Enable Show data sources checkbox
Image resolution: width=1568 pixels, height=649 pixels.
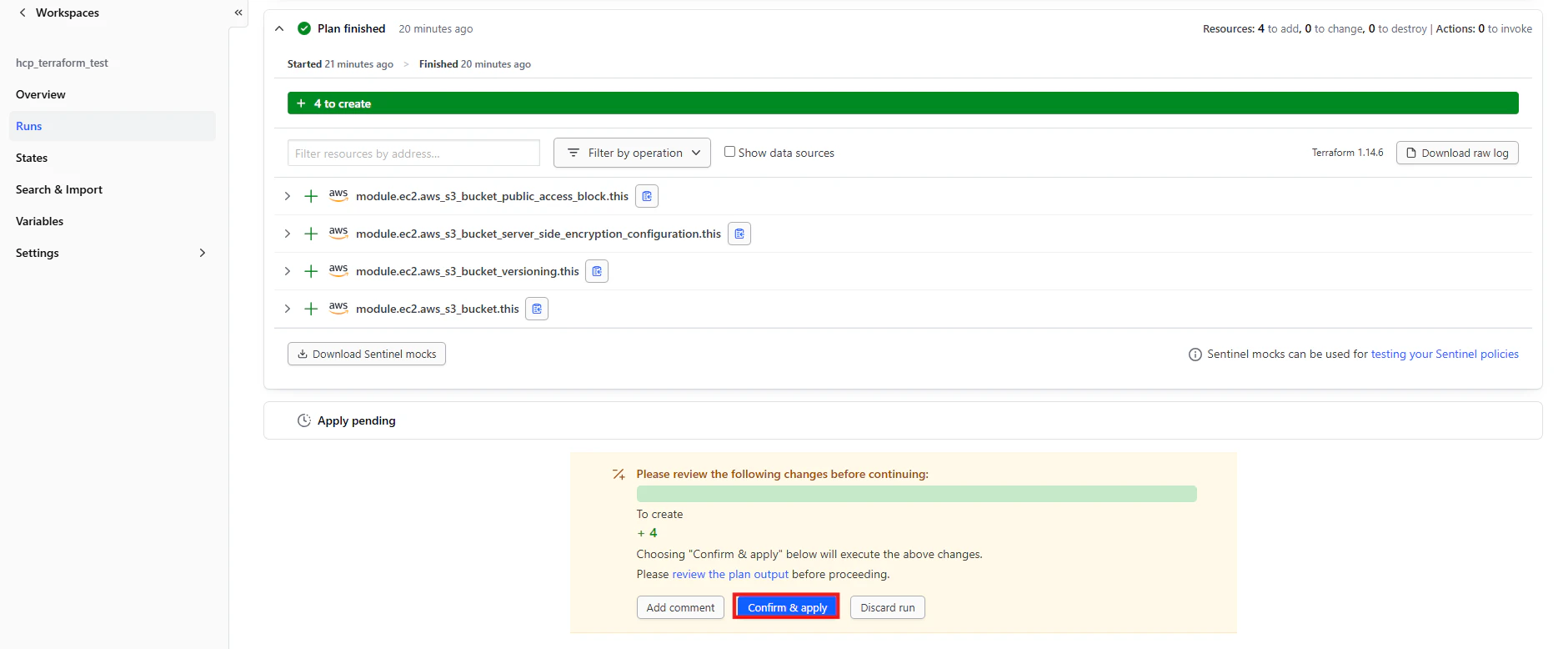[729, 152]
